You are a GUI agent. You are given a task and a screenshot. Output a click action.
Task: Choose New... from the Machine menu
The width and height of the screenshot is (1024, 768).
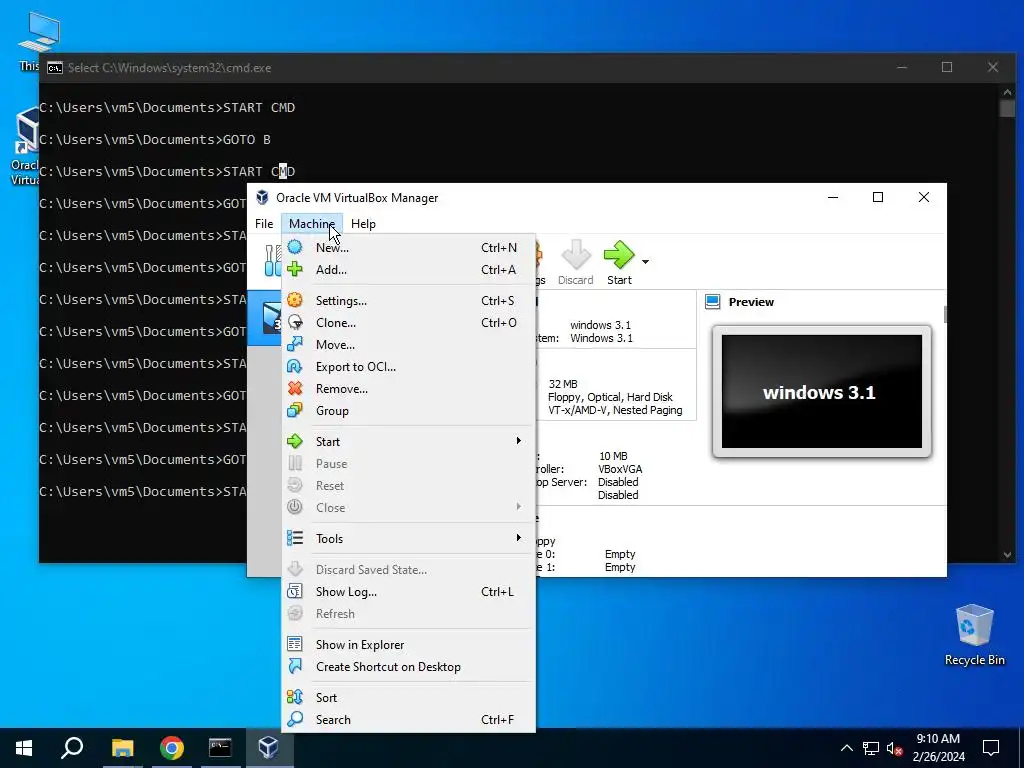pos(409,248)
